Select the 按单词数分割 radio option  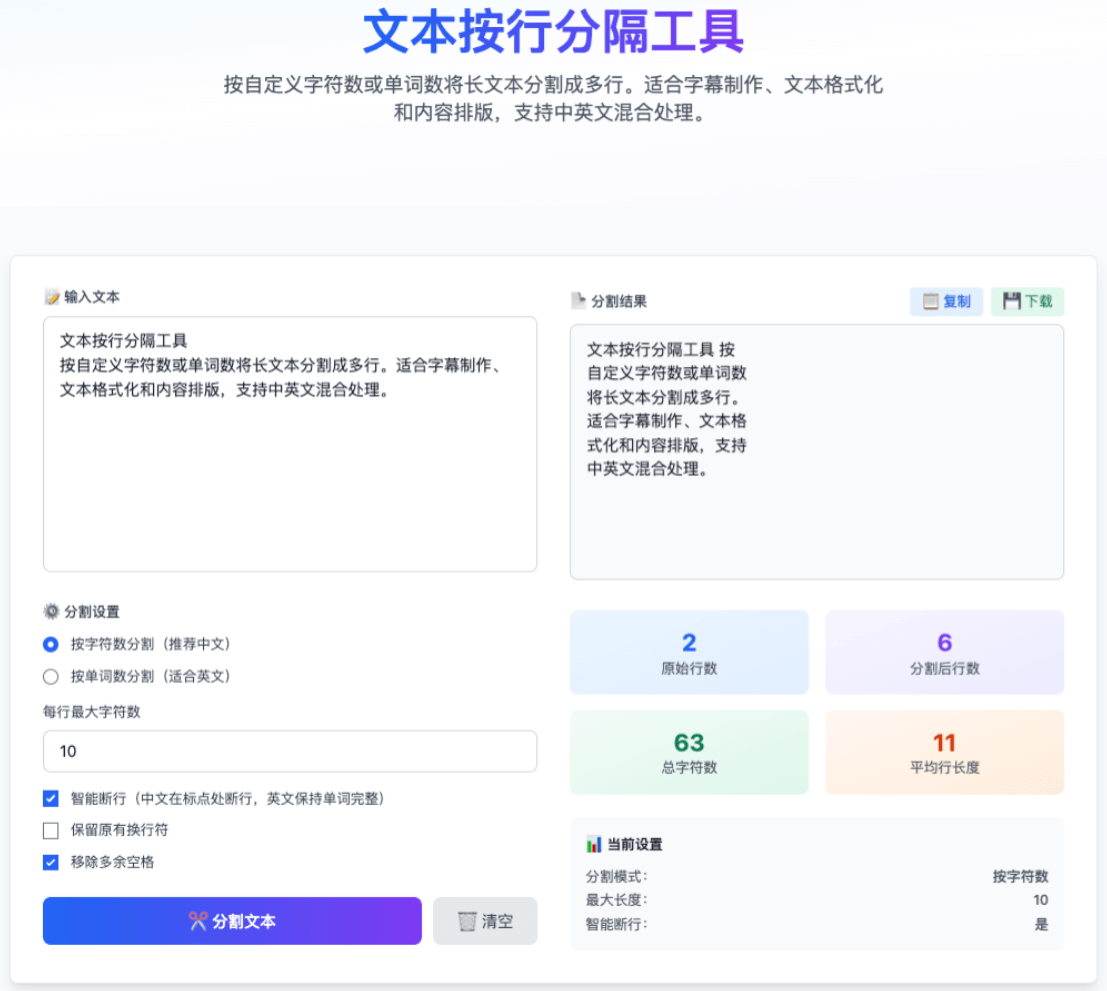50,676
